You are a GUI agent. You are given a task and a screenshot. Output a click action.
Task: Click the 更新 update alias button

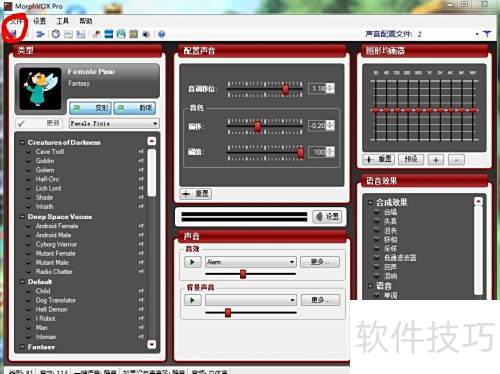click(x=39, y=123)
